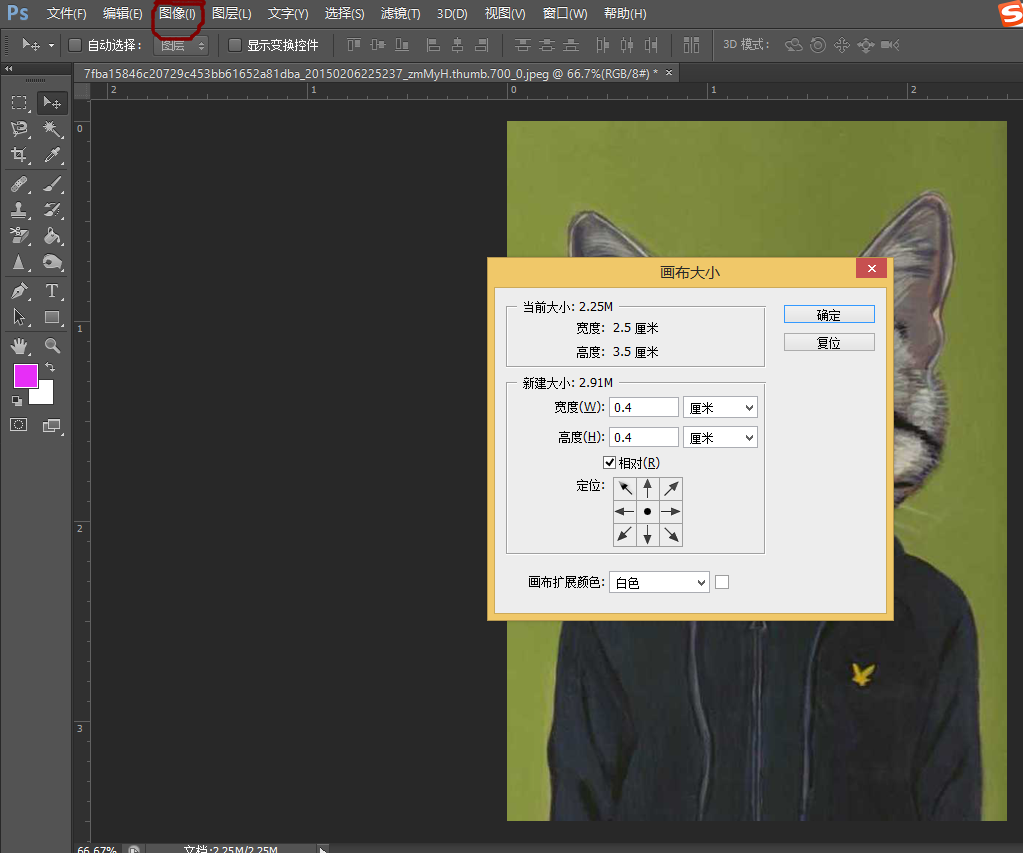Select the Path Selection tool
The image size is (1023, 853).
pyautogui.click(x=19, y=317)
